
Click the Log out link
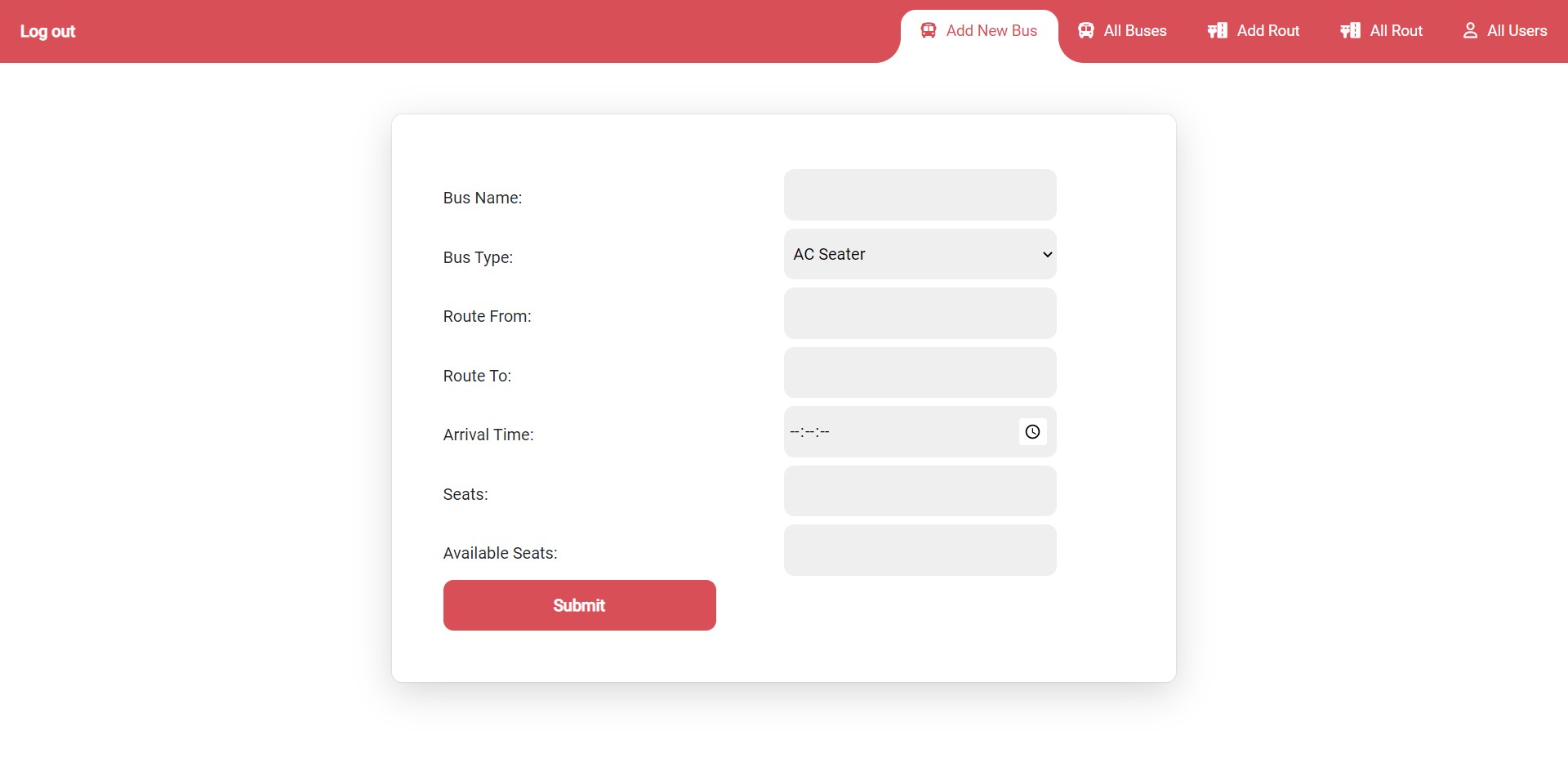(x=47, y=32)
